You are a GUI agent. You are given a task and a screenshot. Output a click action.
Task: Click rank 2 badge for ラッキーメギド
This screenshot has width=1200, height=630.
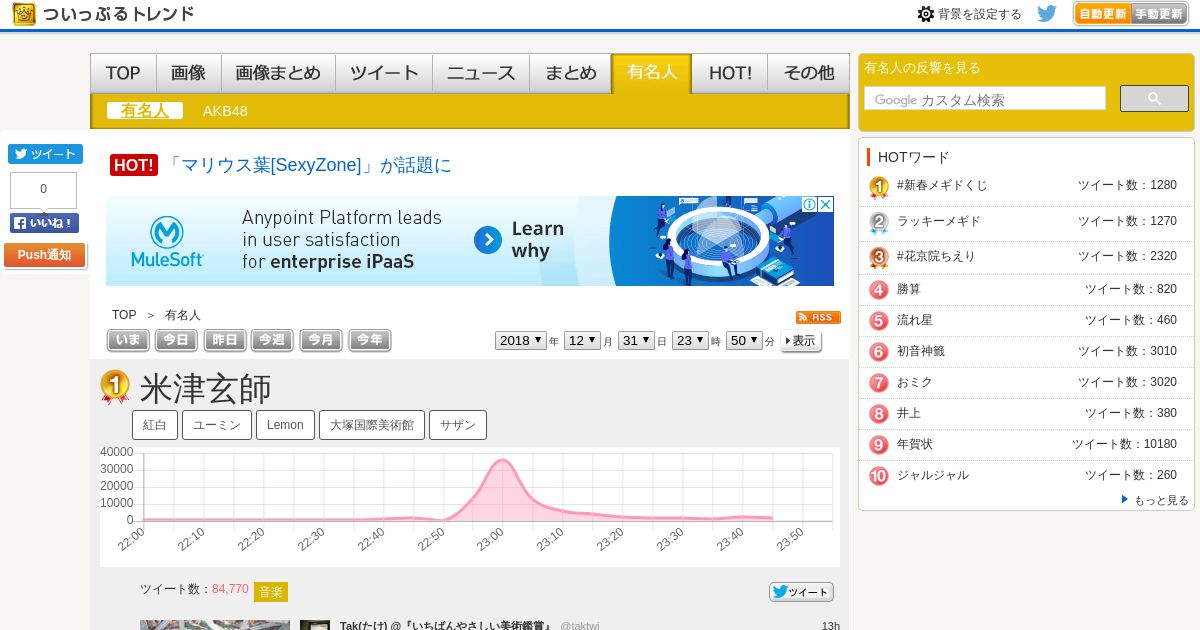[x=879, y=222]
